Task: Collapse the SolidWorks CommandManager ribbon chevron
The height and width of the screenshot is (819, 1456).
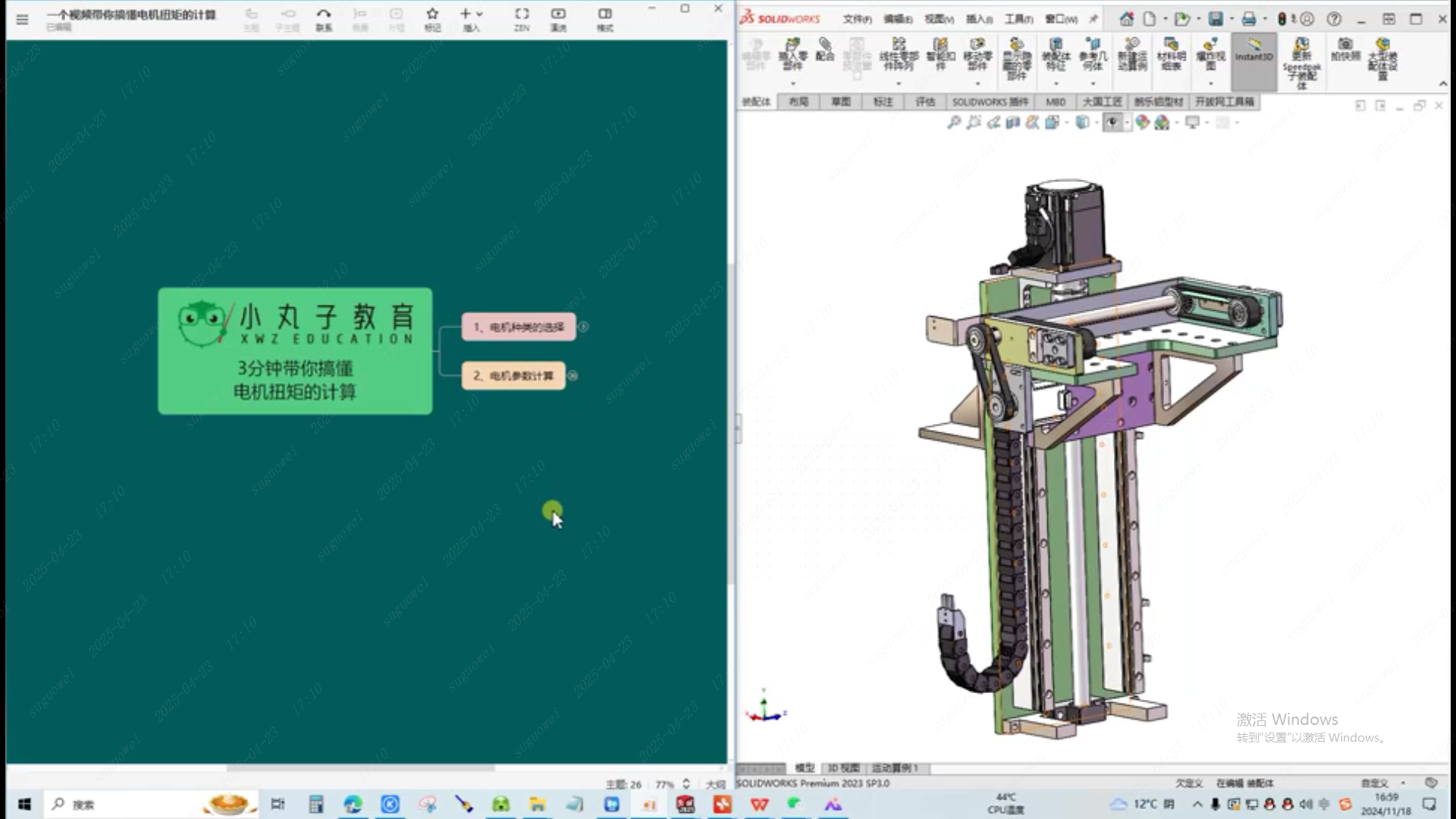Action: [x=1442, y=83]
